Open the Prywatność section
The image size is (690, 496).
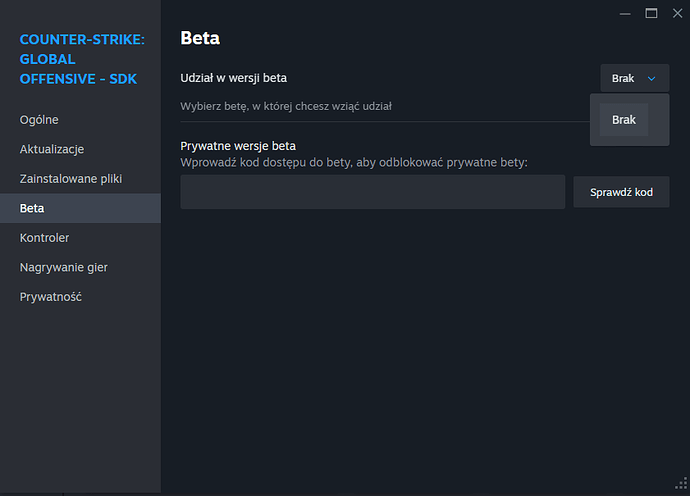80,297
